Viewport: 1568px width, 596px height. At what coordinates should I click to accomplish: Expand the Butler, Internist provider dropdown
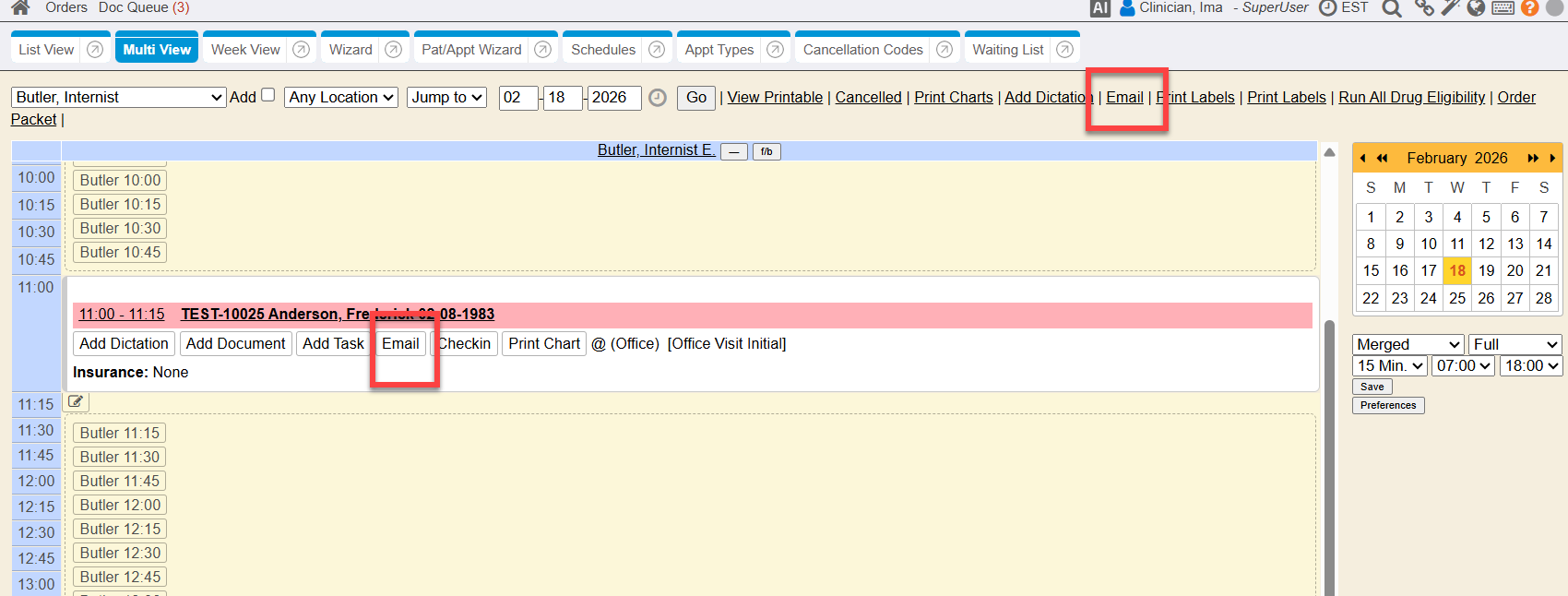click(x=118, y=98)
